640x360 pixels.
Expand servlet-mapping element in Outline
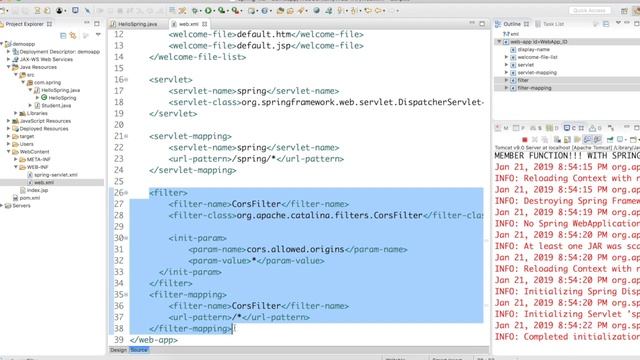pos(507,72)
